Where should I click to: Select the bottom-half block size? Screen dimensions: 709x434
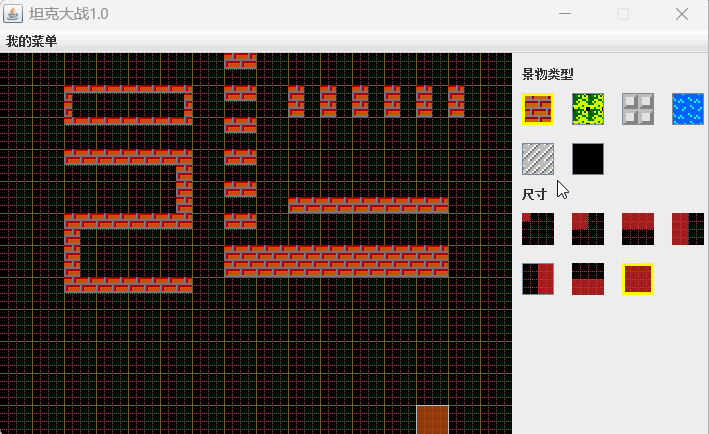point(588,279)
